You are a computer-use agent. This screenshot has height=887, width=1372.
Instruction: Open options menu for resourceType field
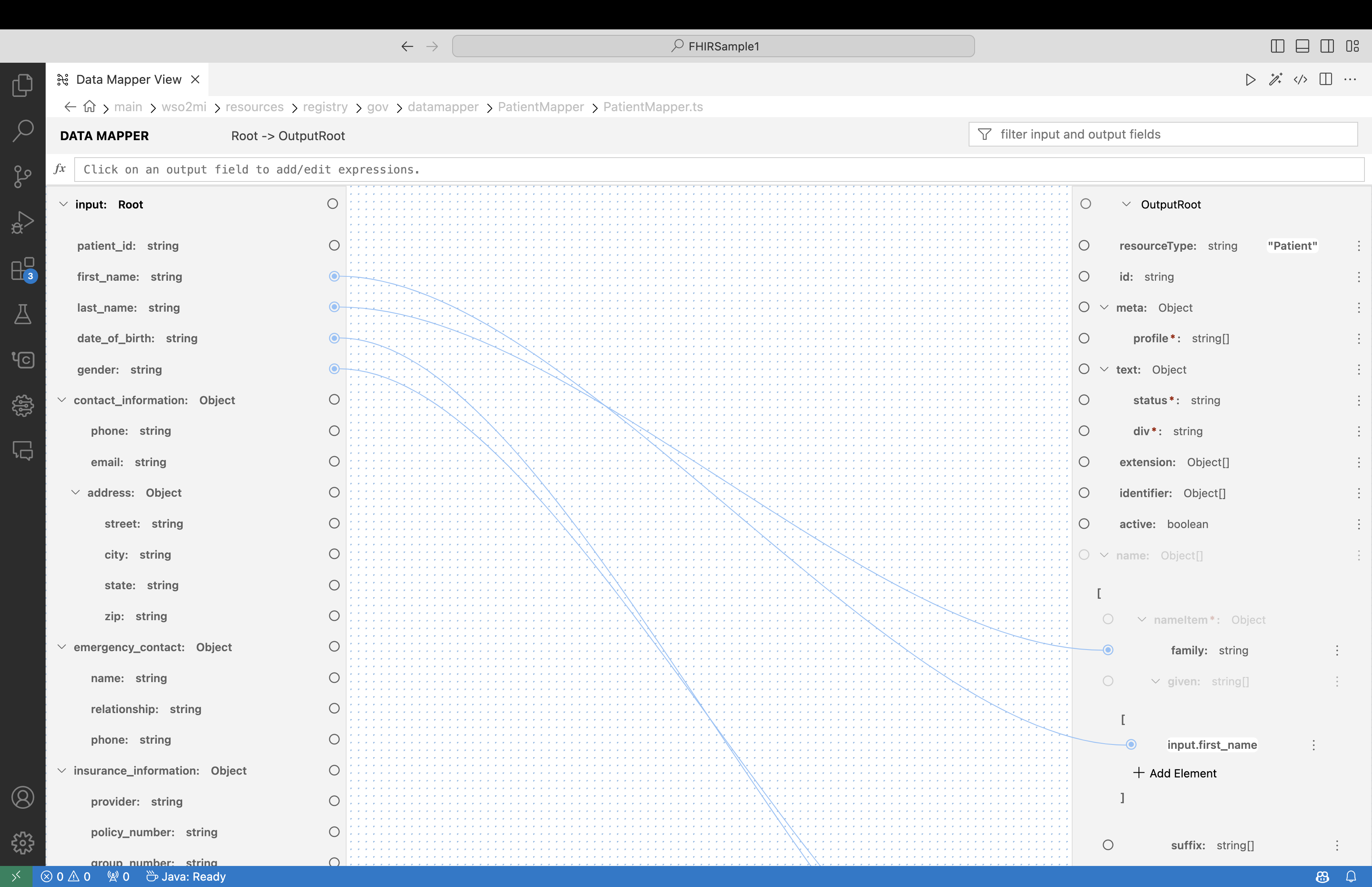[1359, 246]
